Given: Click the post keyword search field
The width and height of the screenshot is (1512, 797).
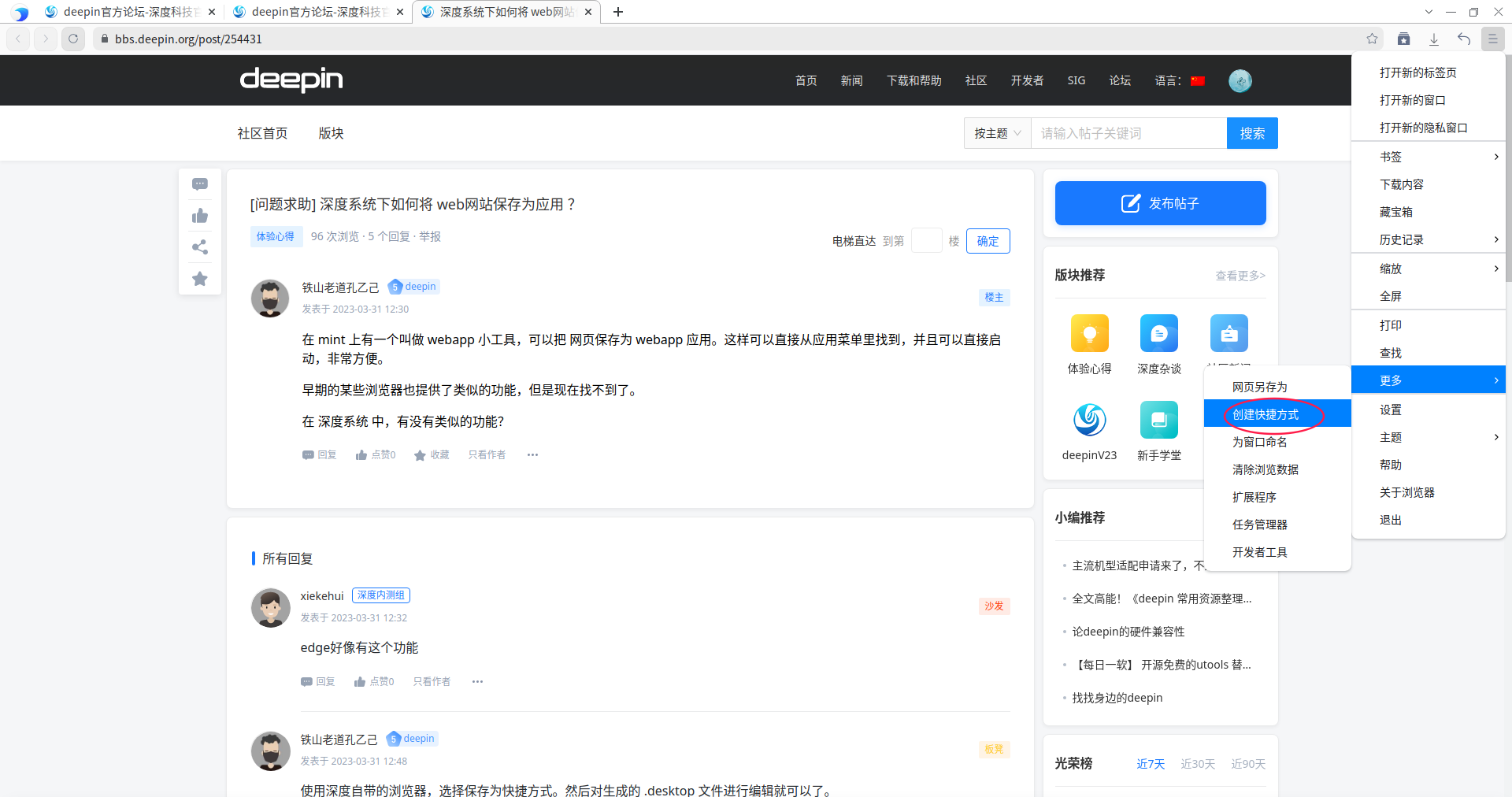Looking at the screenshot, I should coord(1128,133).
